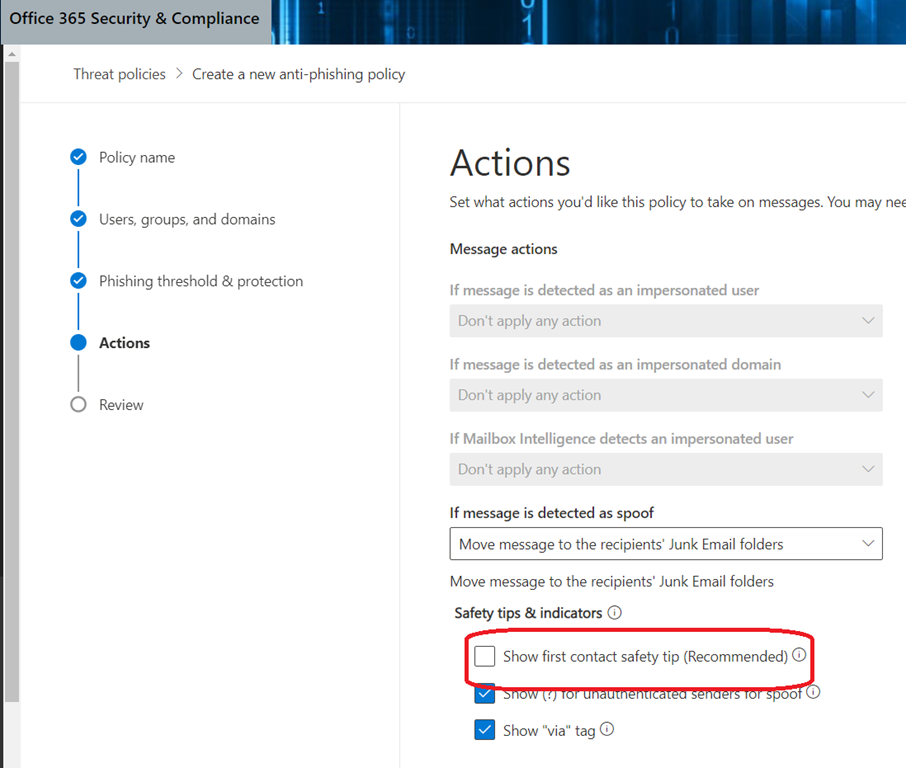The width and height of the screenshot is (906, 768).
Task: Click info icon beside first contact safety tip
Action: pyautogui.click(x=799, y=655)
